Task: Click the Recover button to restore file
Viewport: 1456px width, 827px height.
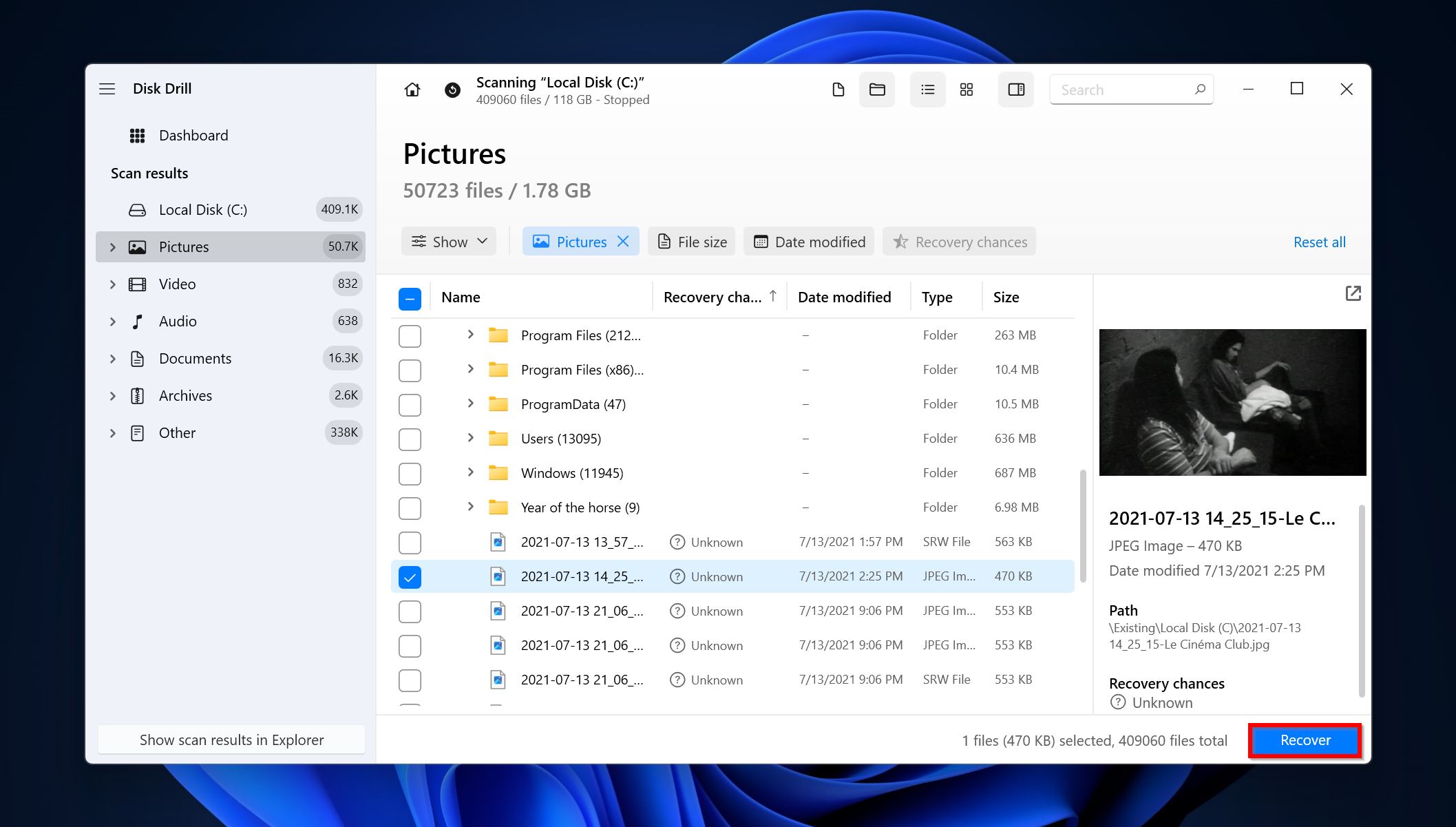Action: (1305, 740)
